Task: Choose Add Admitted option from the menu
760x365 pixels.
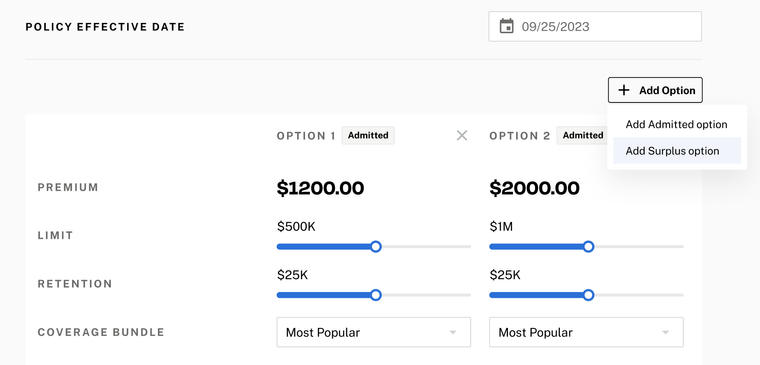Action: (677, 125)
